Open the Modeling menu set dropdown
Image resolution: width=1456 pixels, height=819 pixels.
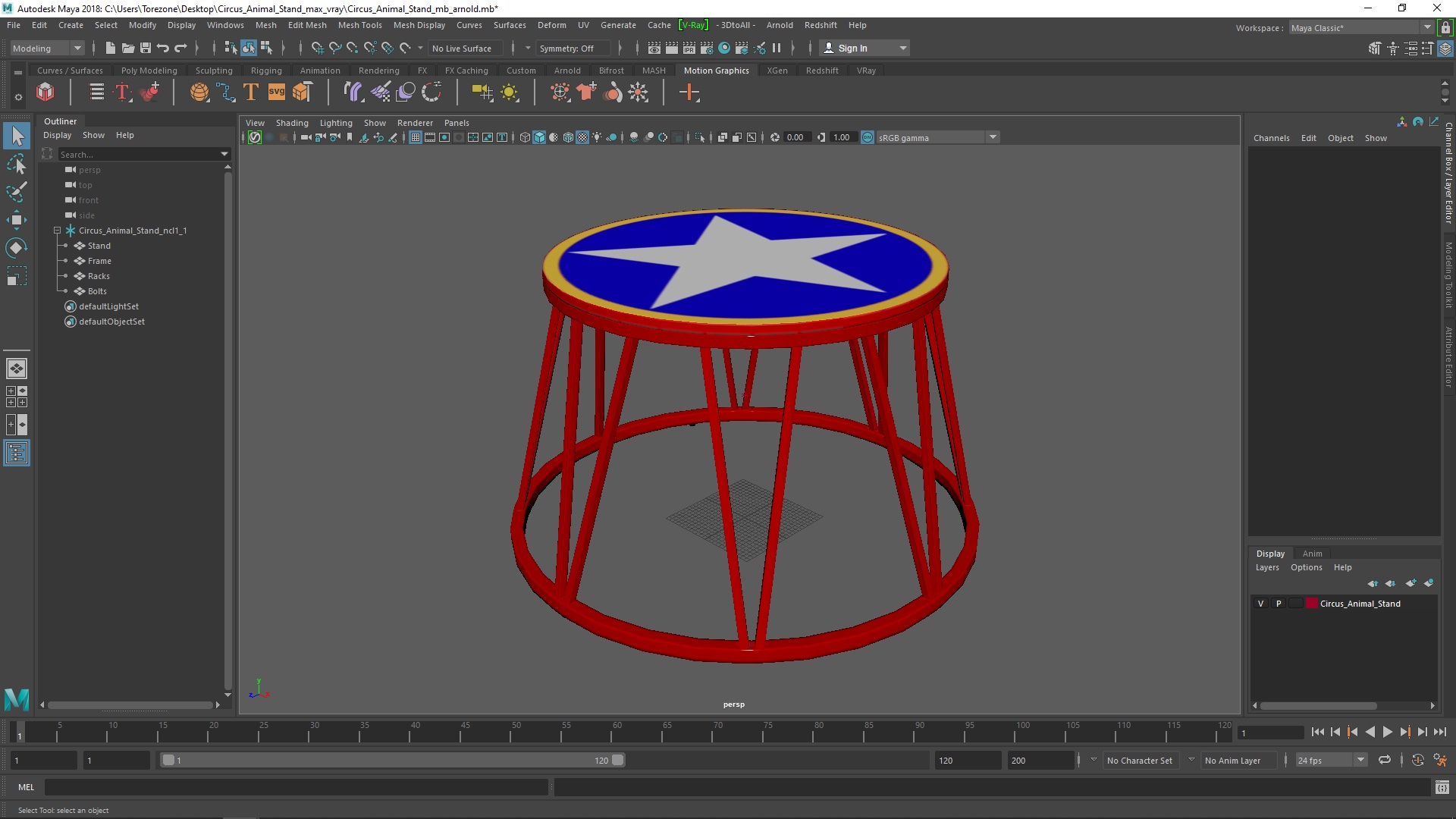pyautogui.click(x=47, y=49)
